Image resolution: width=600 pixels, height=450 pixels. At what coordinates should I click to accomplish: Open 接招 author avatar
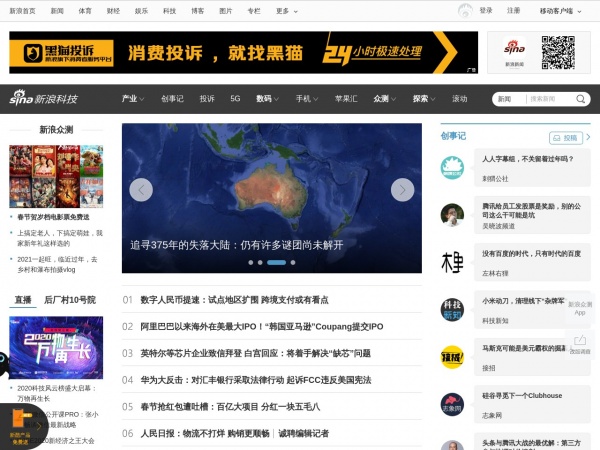point(452,357)
